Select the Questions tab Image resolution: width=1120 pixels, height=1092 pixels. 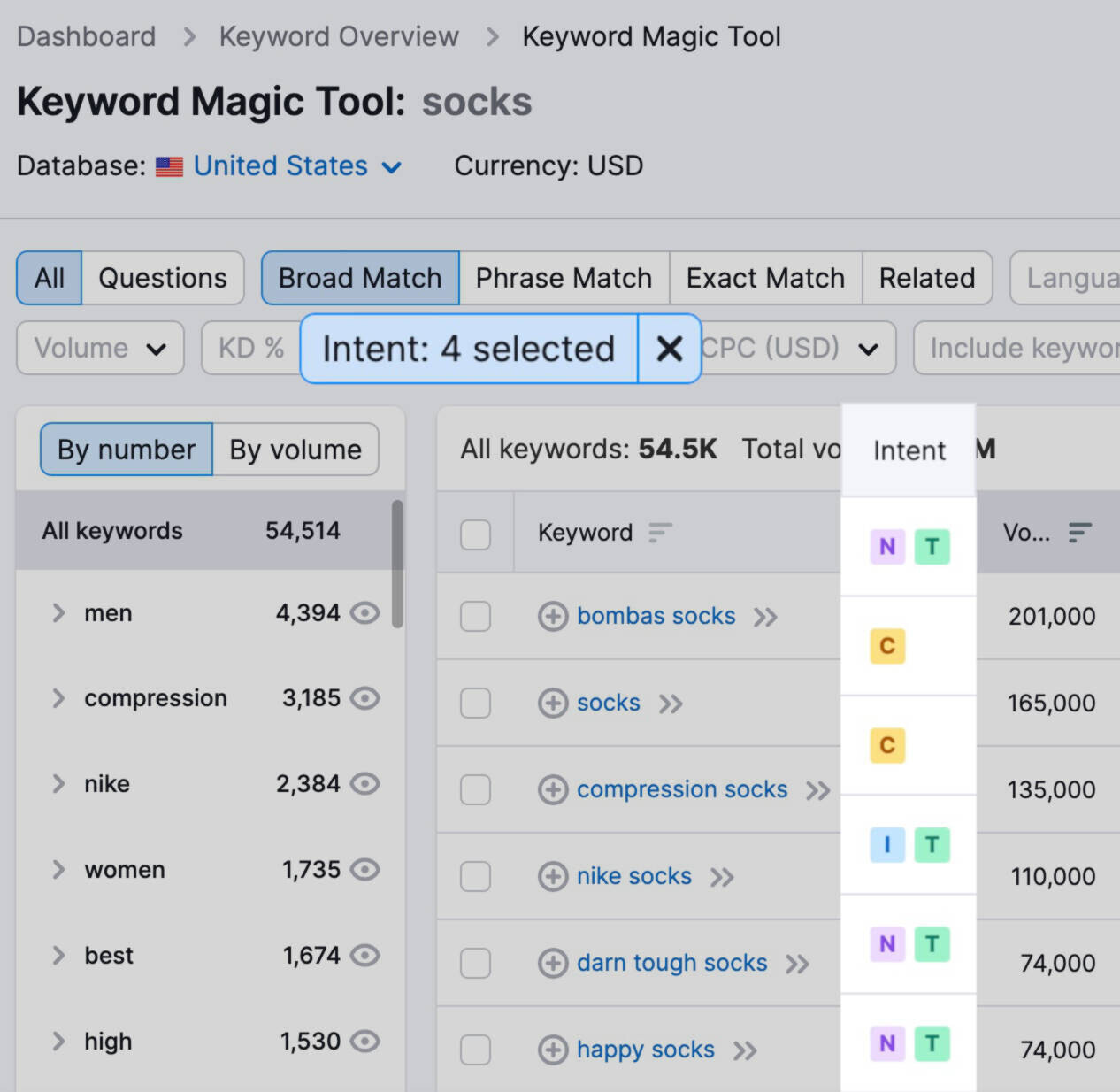pos(163,278)
